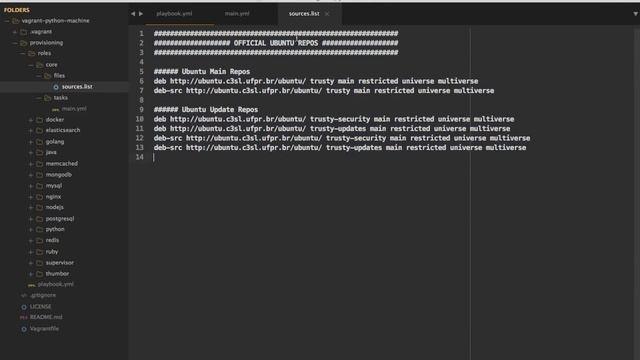Expand the .vagrant folder
This screenshot has height=360, width=640.
point(15,31)
